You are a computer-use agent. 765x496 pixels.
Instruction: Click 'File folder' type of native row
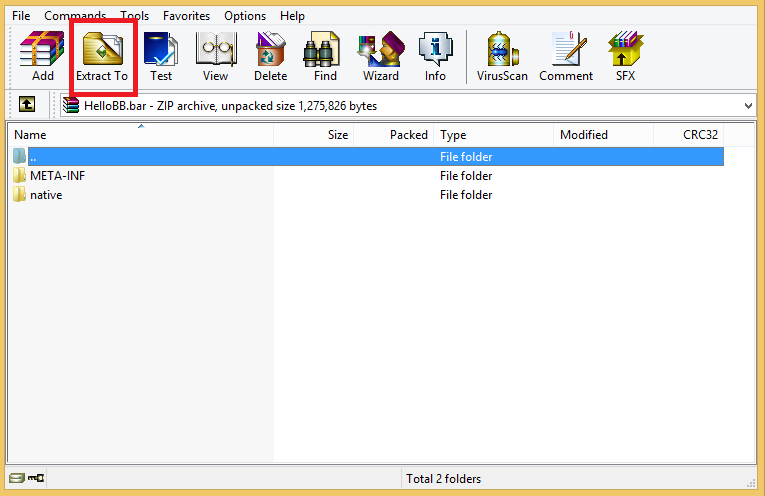[x=466, y=195]
